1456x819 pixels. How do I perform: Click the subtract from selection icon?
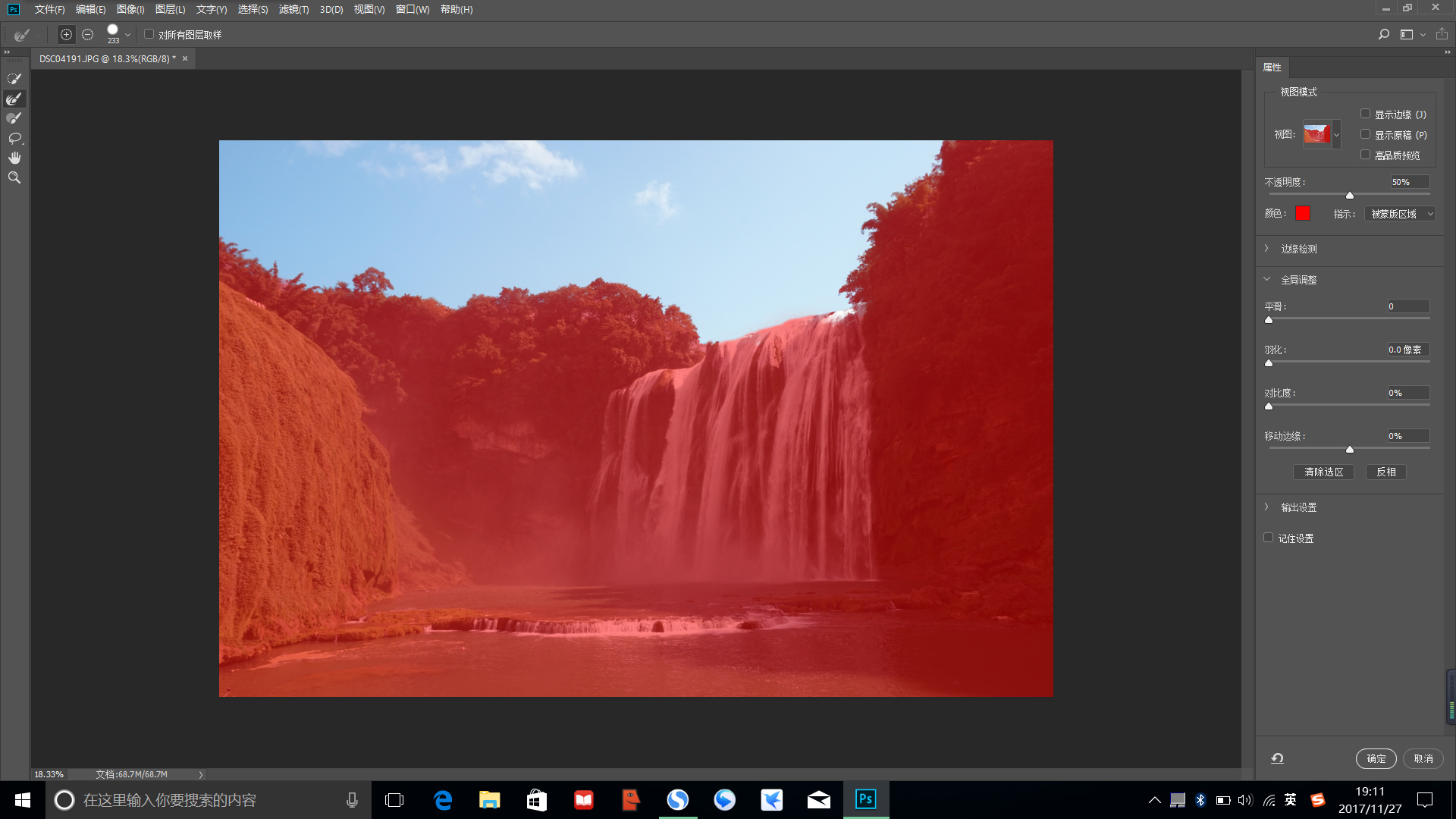88,35
